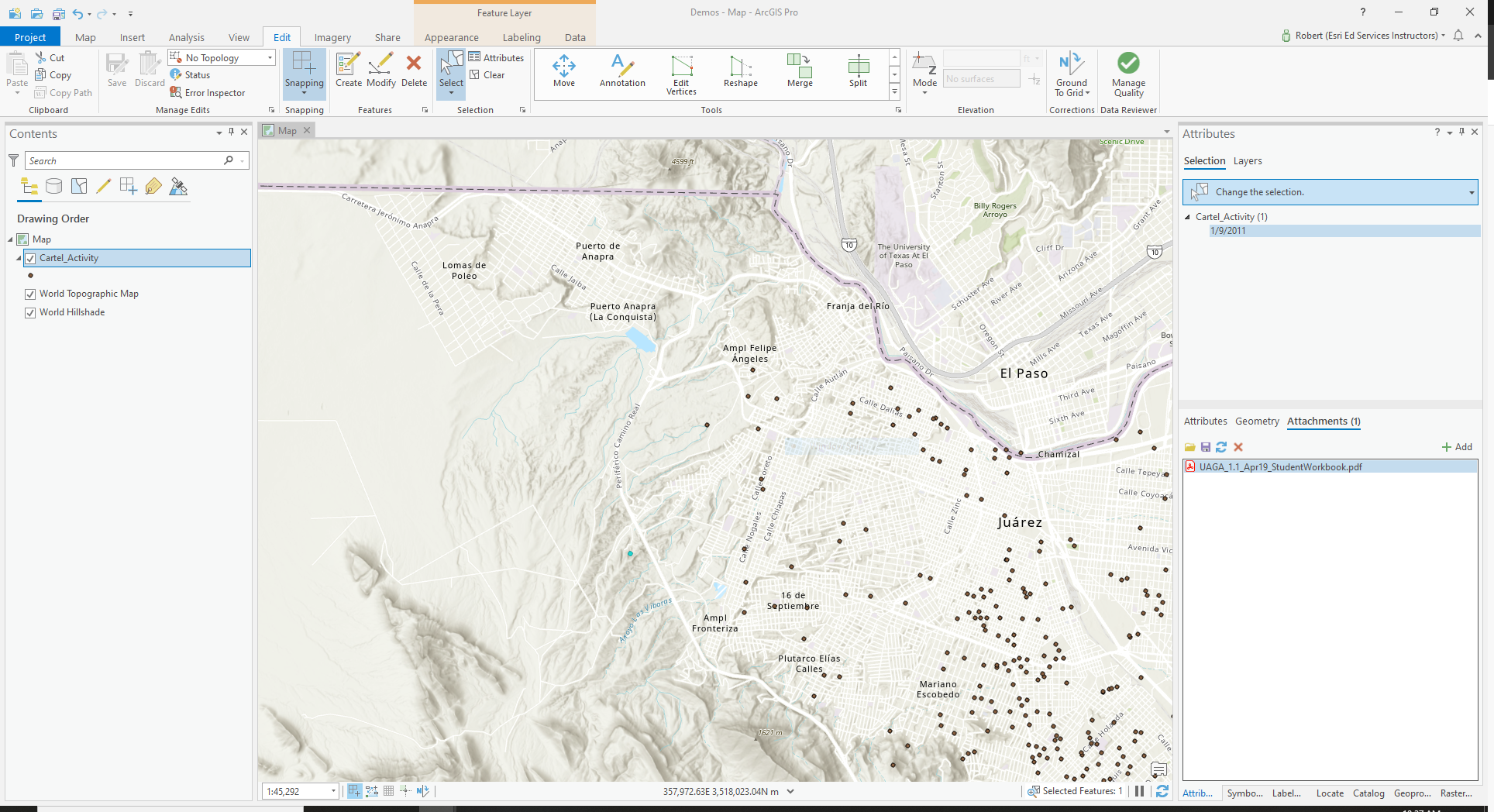Click Manage Quality in Data Reviewer
Image resolution: width=1494 pixels, height=812 pixels.
click(1128, 74)
